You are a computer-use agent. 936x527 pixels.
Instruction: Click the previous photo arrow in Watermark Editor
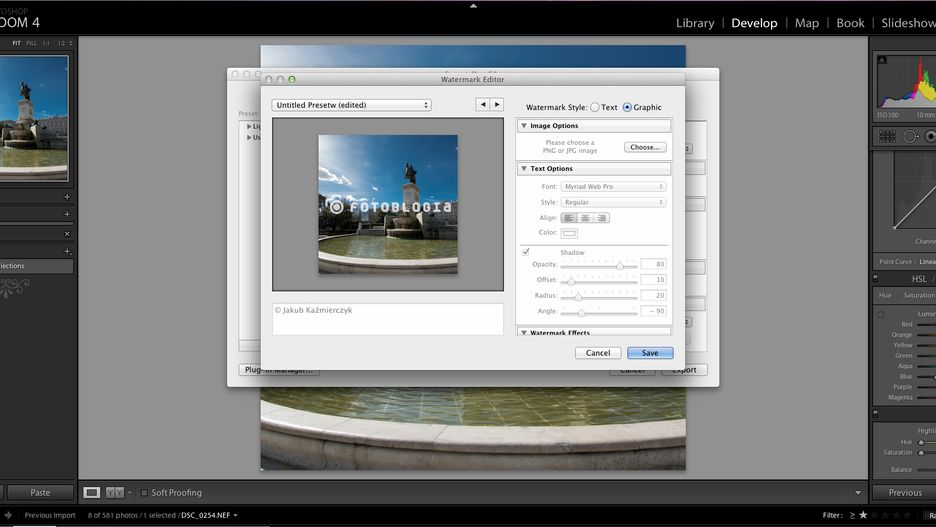click(483, 104)
